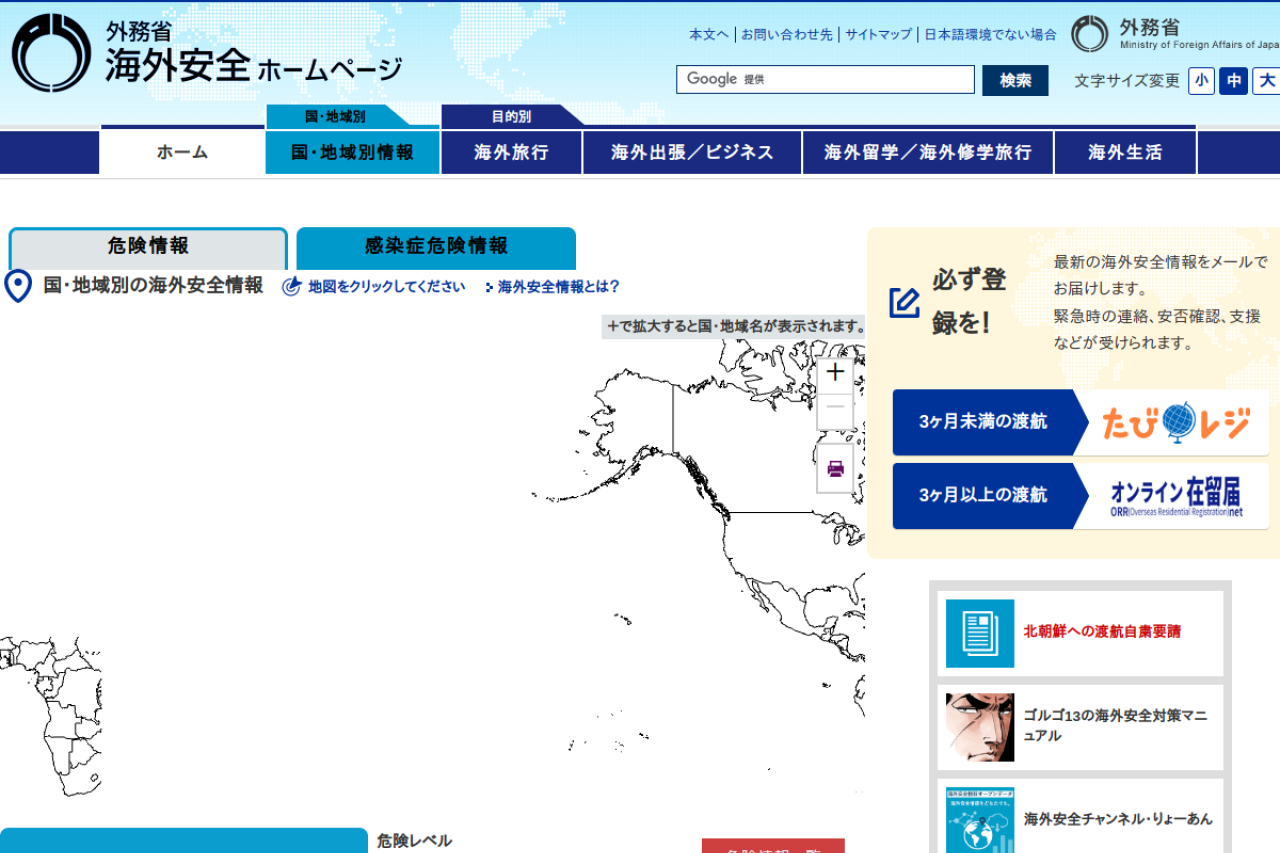Zoom out the map with minus button
Screen dimensions: 1280x853
836,409
